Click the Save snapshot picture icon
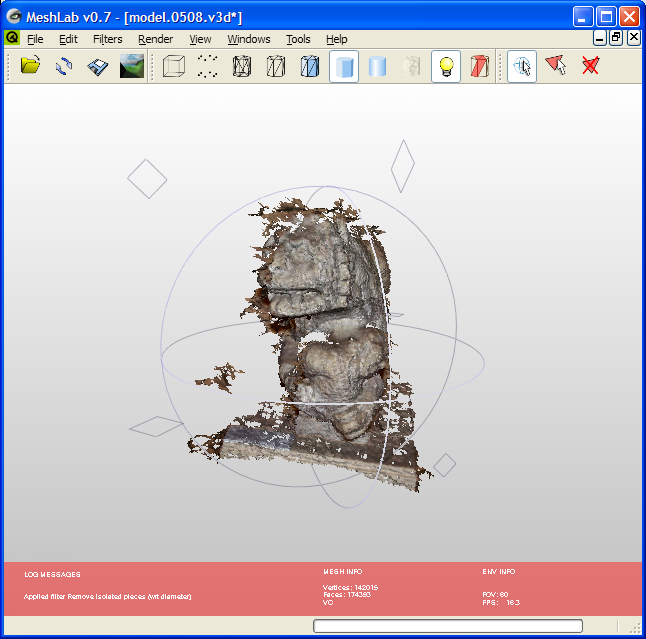The image size is (646, 639). tap(131, 67)
